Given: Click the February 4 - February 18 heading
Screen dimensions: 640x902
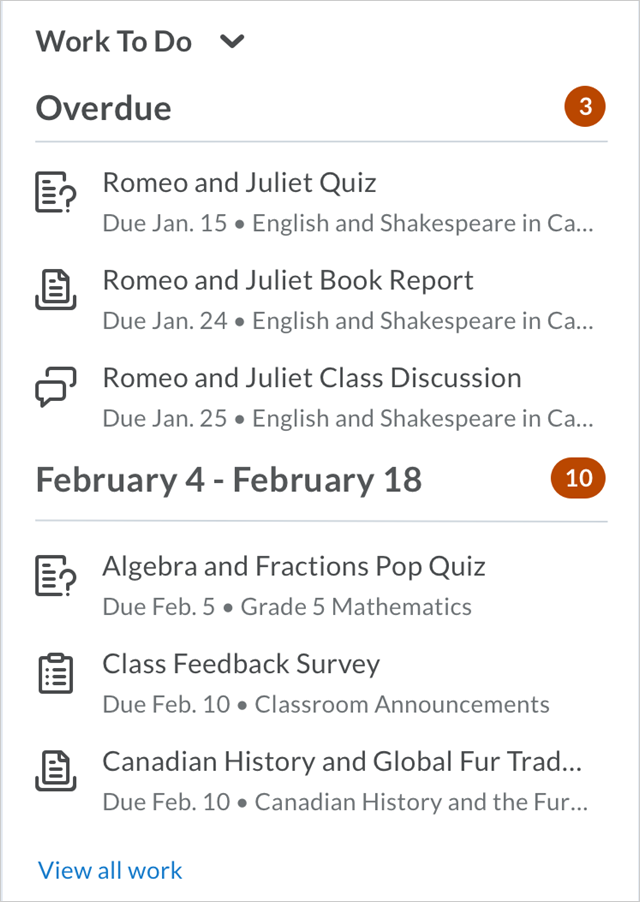Looking at the screenshot, I should (x=229, y=480).
